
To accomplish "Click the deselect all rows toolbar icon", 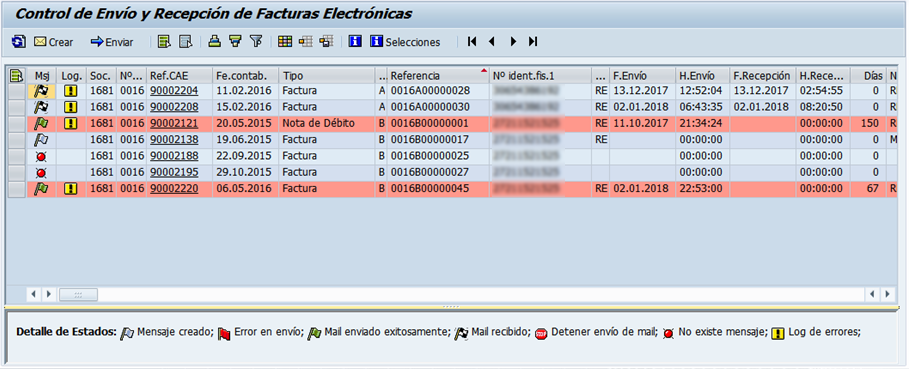I will (185, 42).
